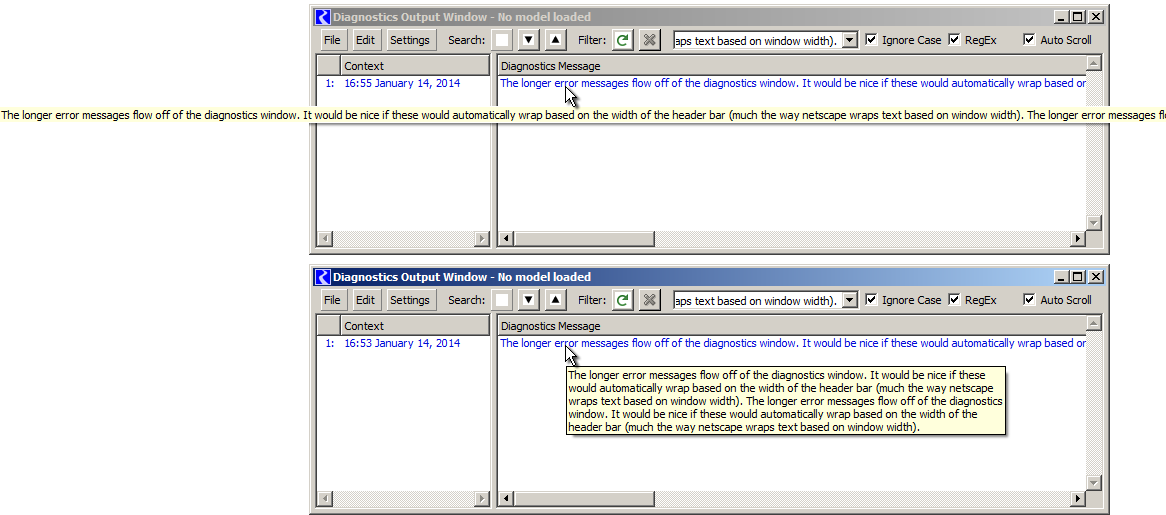
Task: Search downward arrow in bottom window
Action: pyautogui.click(x=529, y=300)
